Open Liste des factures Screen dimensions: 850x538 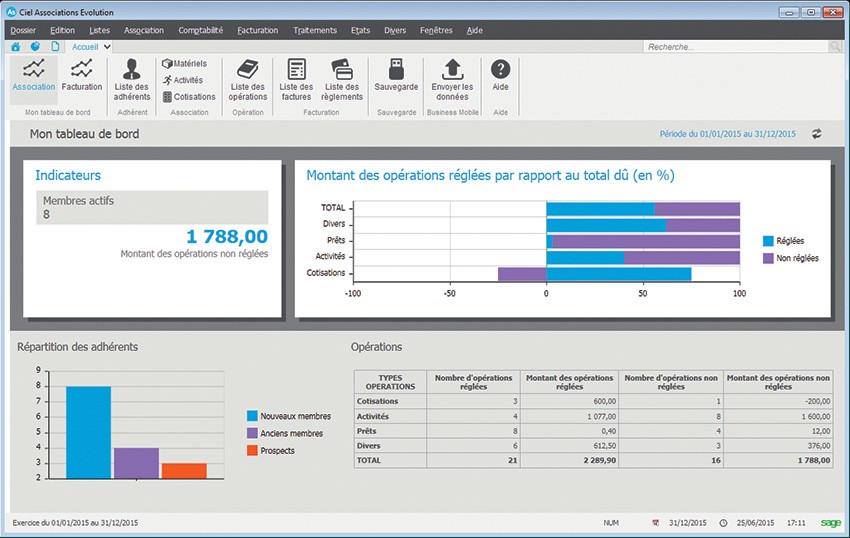click(x=296, y=78)
